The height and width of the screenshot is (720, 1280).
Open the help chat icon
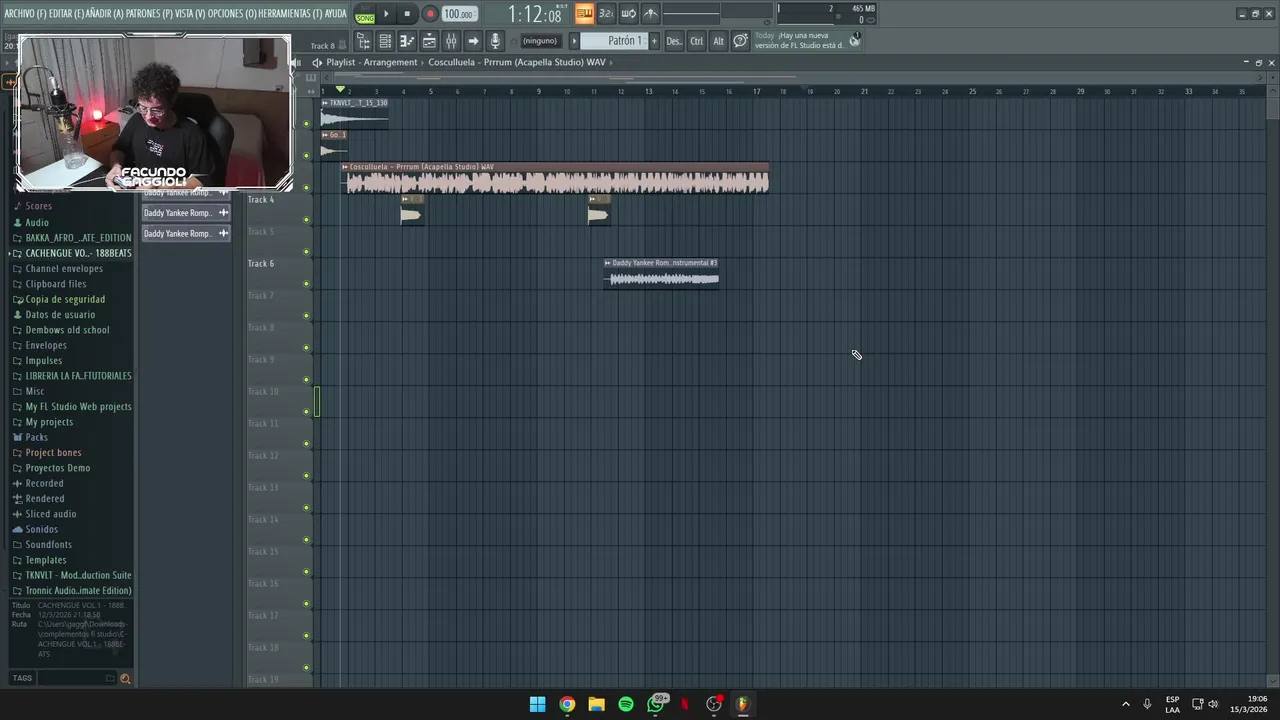coord(740,41)
